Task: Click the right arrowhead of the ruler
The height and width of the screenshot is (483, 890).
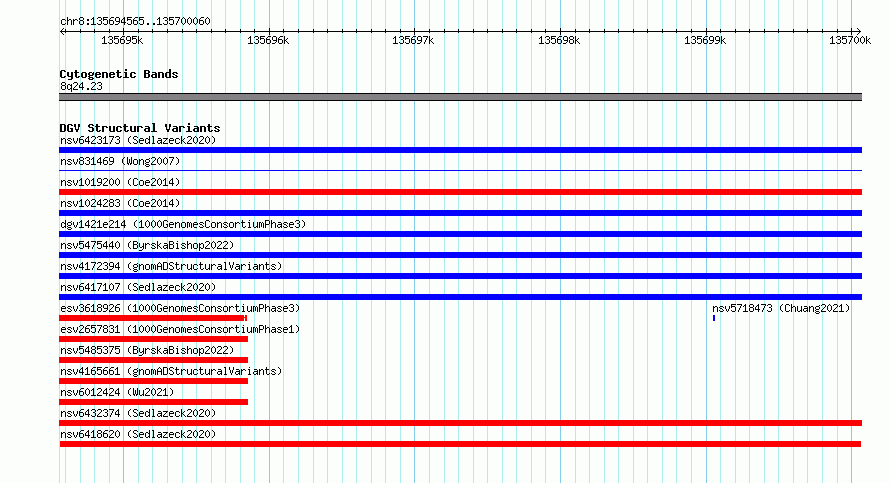Action: (x=859, y=31)
